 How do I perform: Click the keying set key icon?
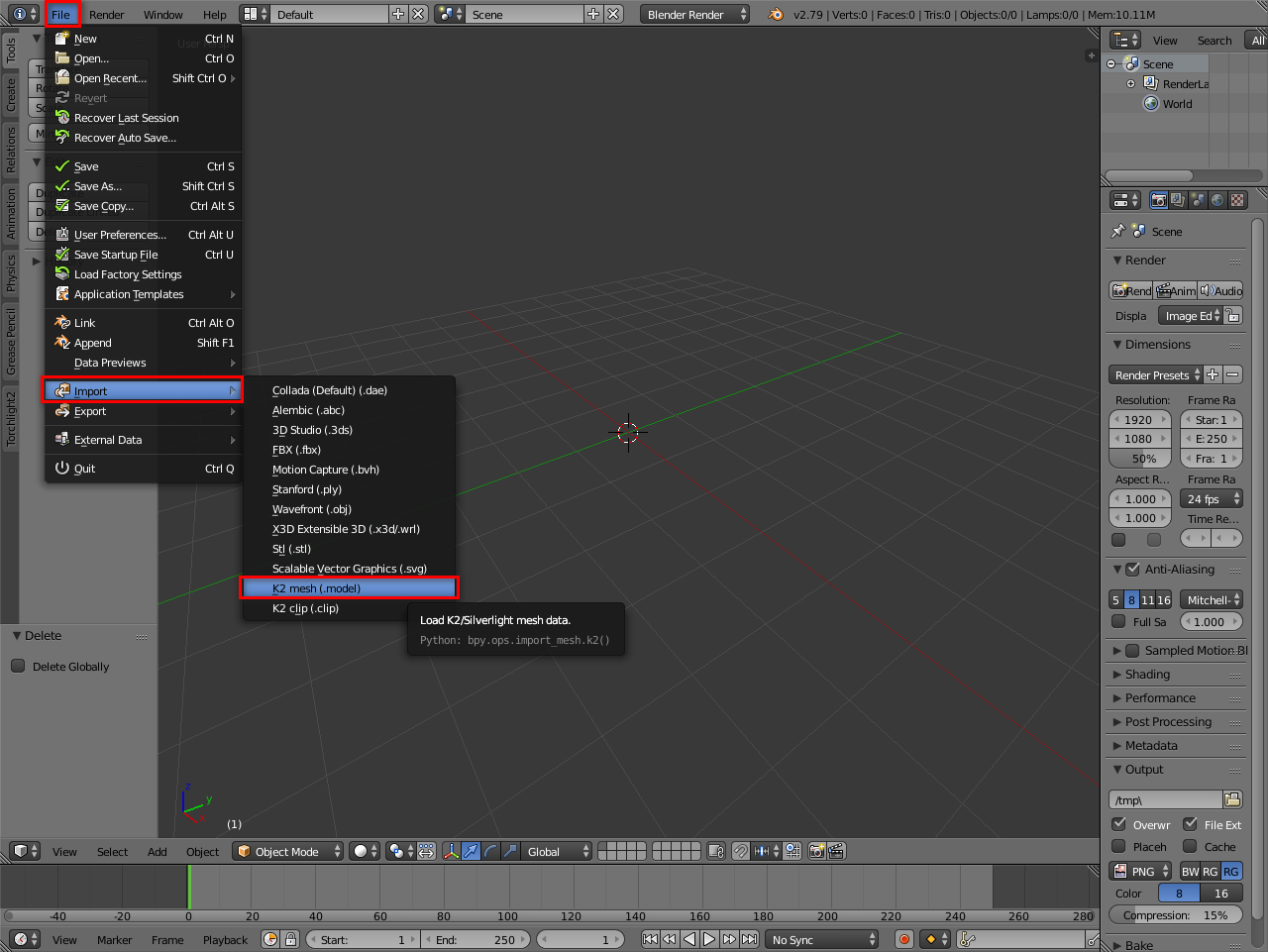point(968,939)
